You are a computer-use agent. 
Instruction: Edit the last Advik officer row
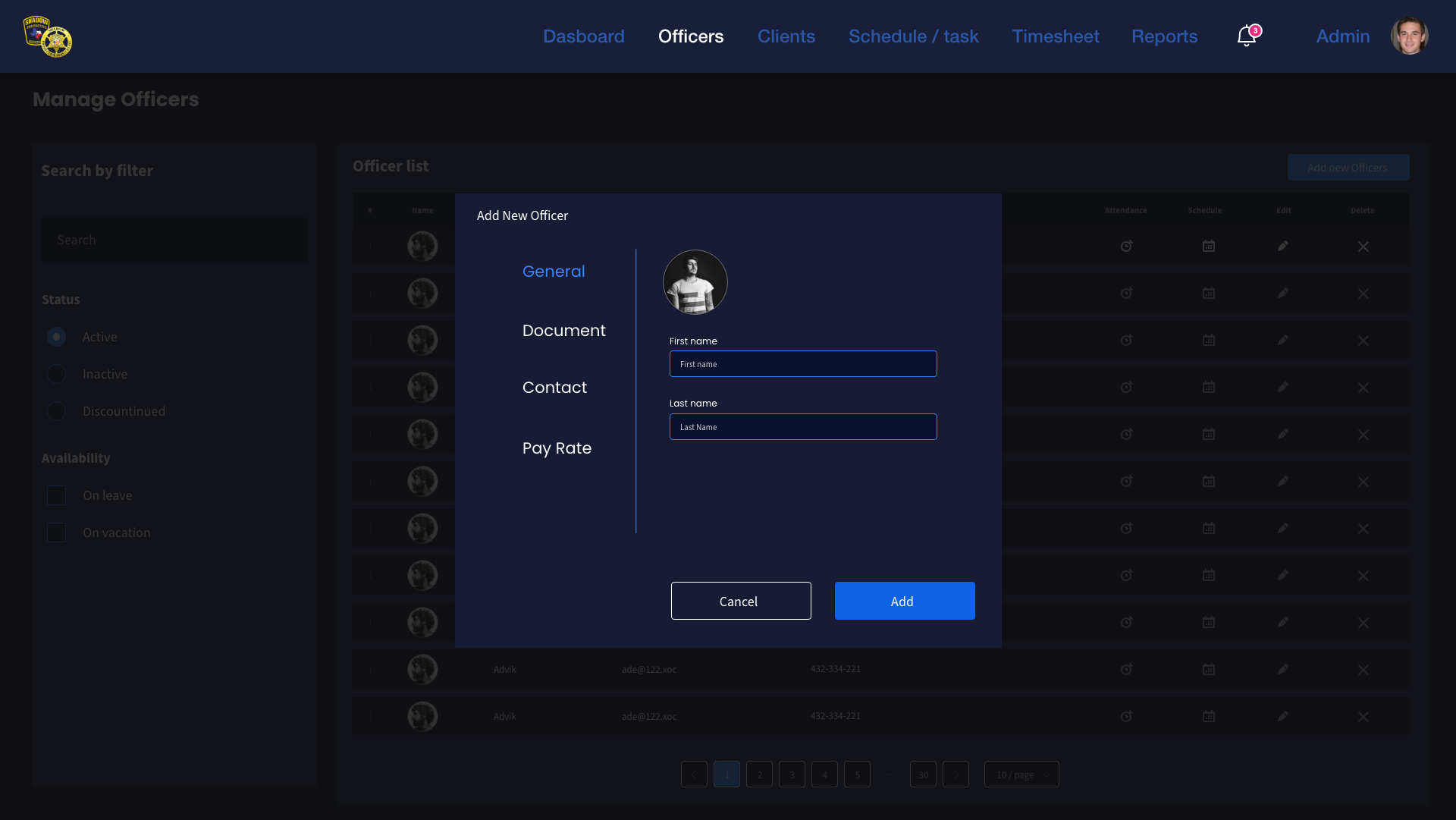pyautogui.click(x=1282, y=716)
